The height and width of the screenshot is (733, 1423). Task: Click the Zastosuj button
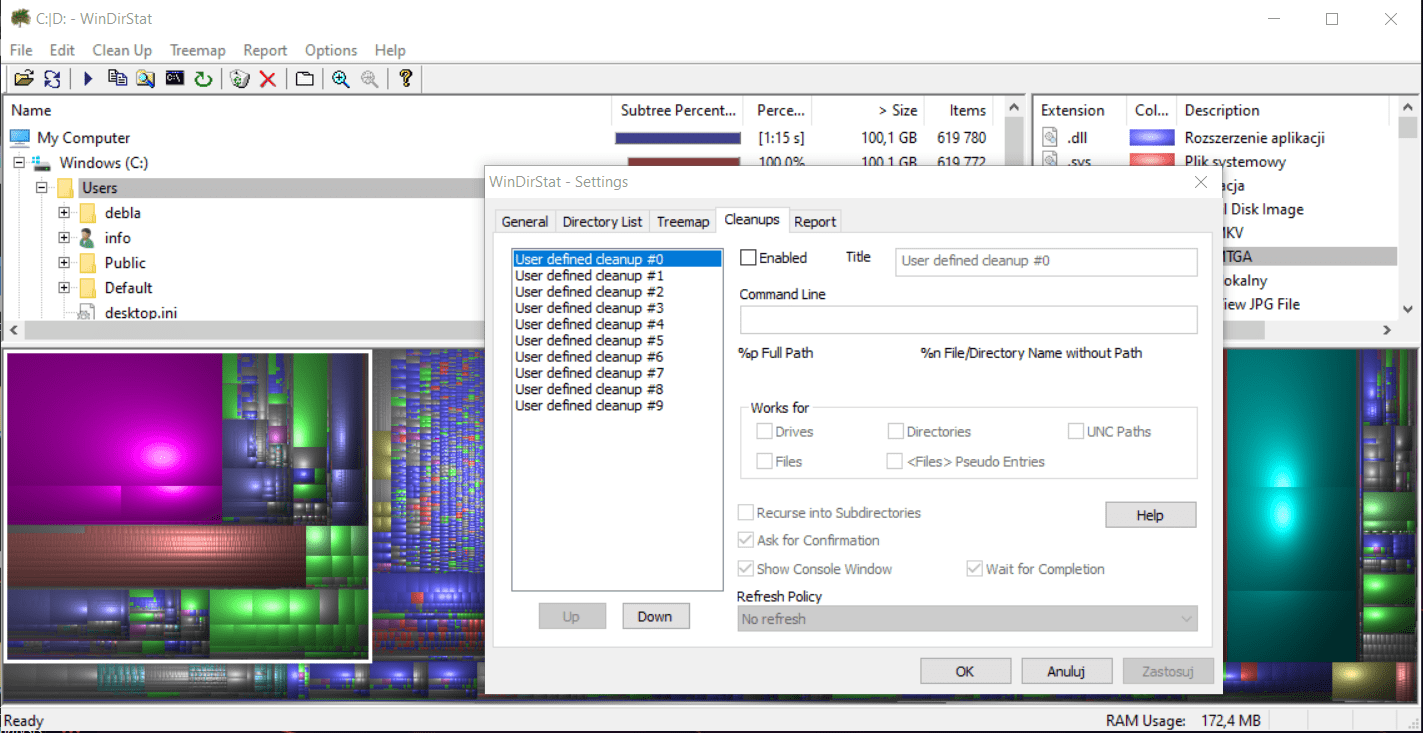(x=1169, y=671)
